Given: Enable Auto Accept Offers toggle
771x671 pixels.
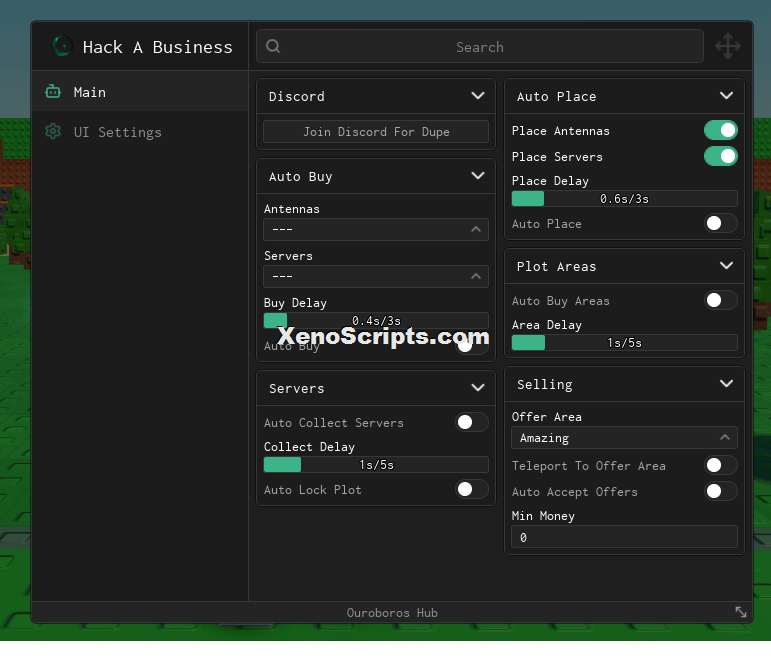Looking at the screenshot, I should pyautogui.click(x=720, y=491).
